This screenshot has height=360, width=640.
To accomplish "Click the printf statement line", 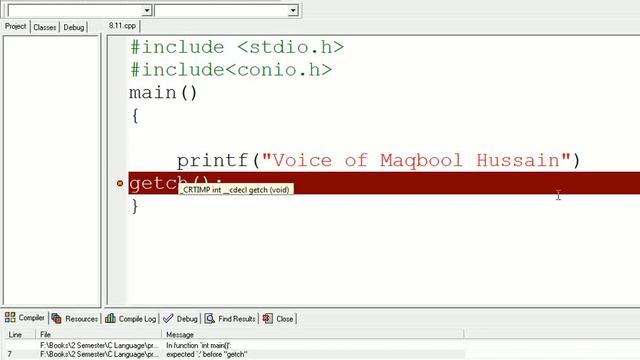I will (378, 160).
